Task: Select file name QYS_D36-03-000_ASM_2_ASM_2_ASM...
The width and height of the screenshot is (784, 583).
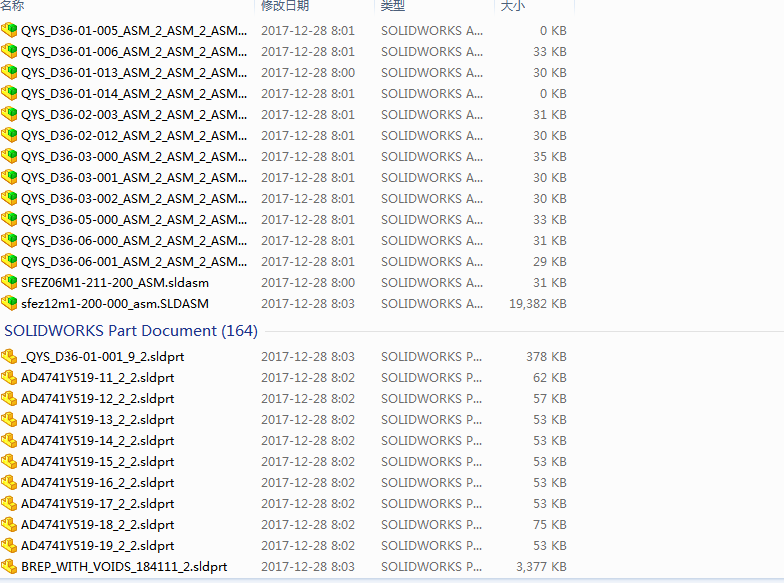Action: [134, 156]
